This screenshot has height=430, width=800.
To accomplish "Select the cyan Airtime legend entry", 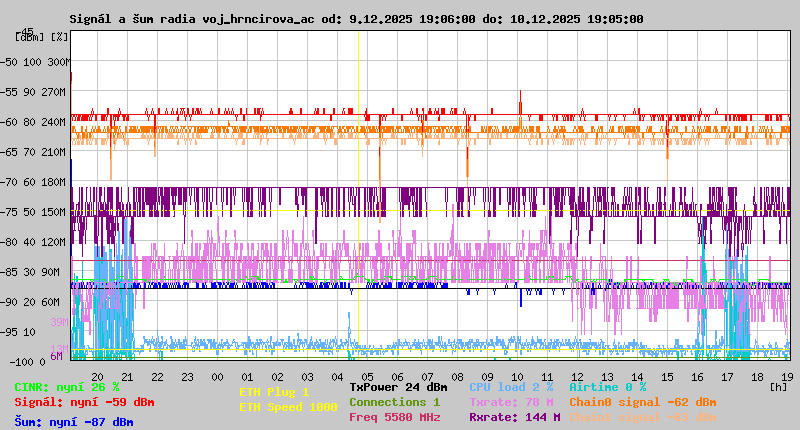I will pyautogui.click(x=607, y=387).
